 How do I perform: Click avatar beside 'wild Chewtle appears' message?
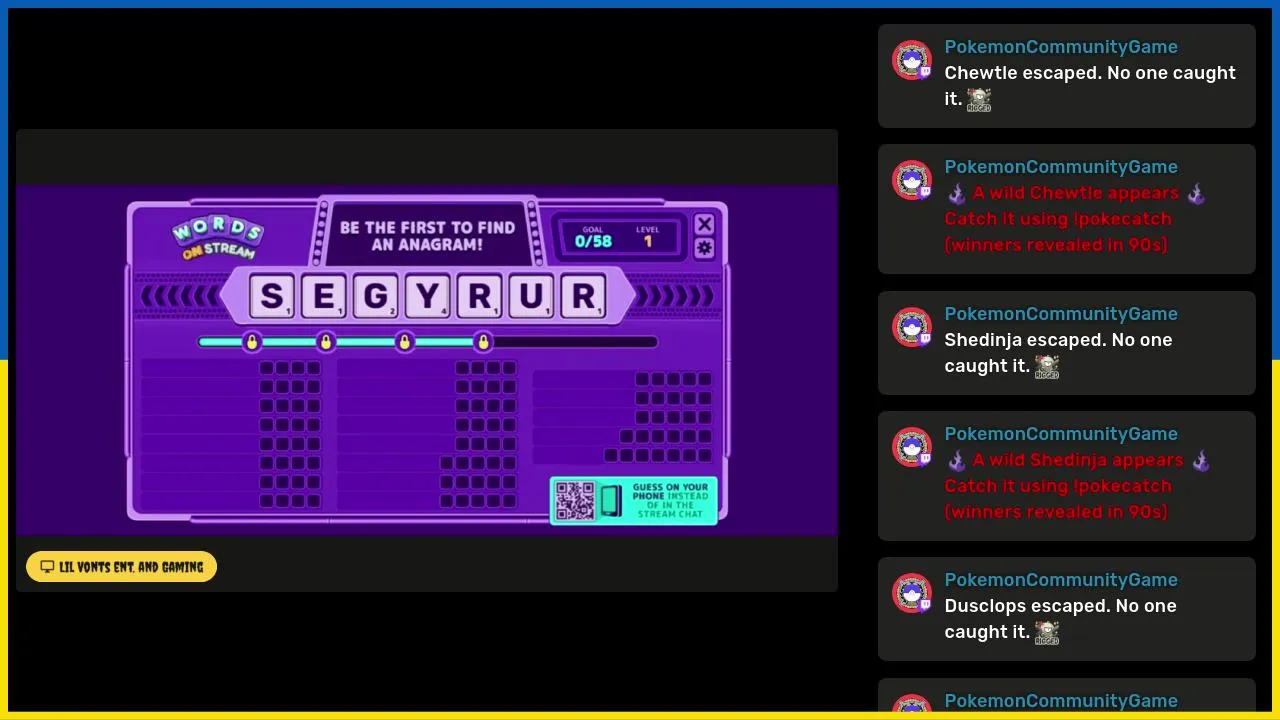click(912, 181)
